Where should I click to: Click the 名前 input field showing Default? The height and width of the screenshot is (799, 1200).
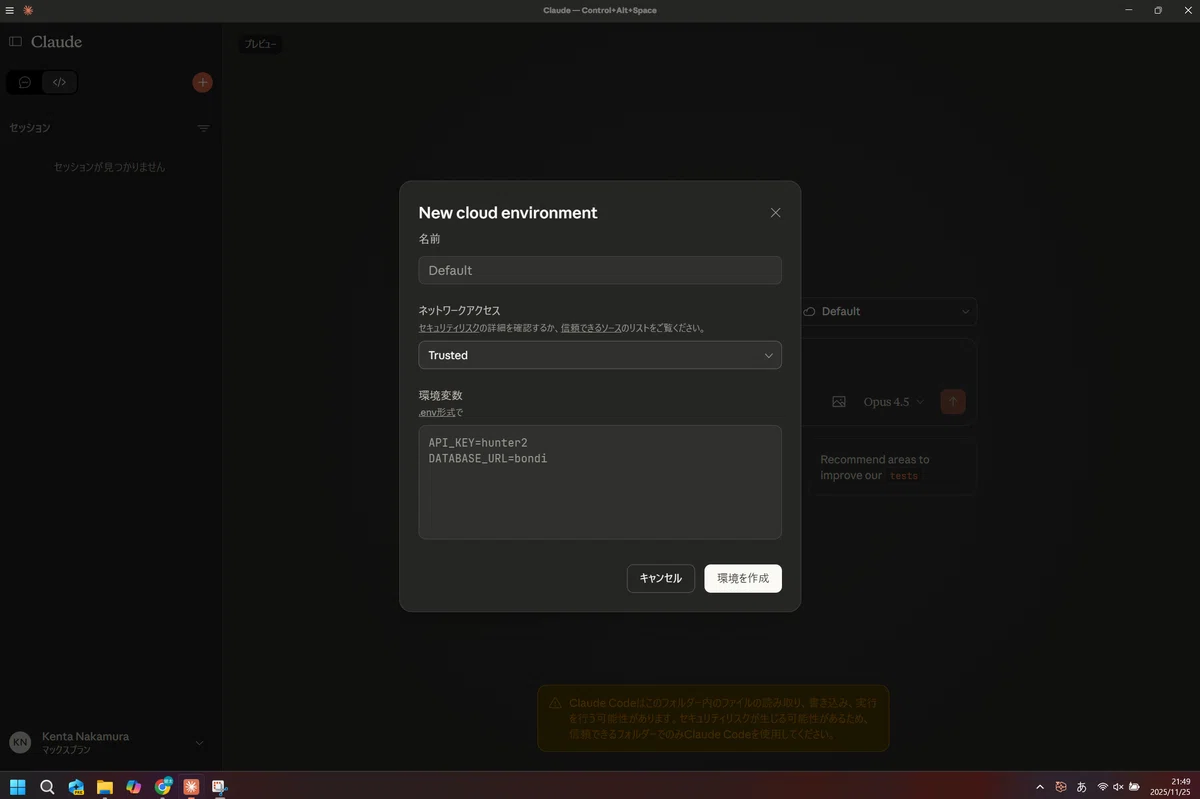[x=600, y=270]
